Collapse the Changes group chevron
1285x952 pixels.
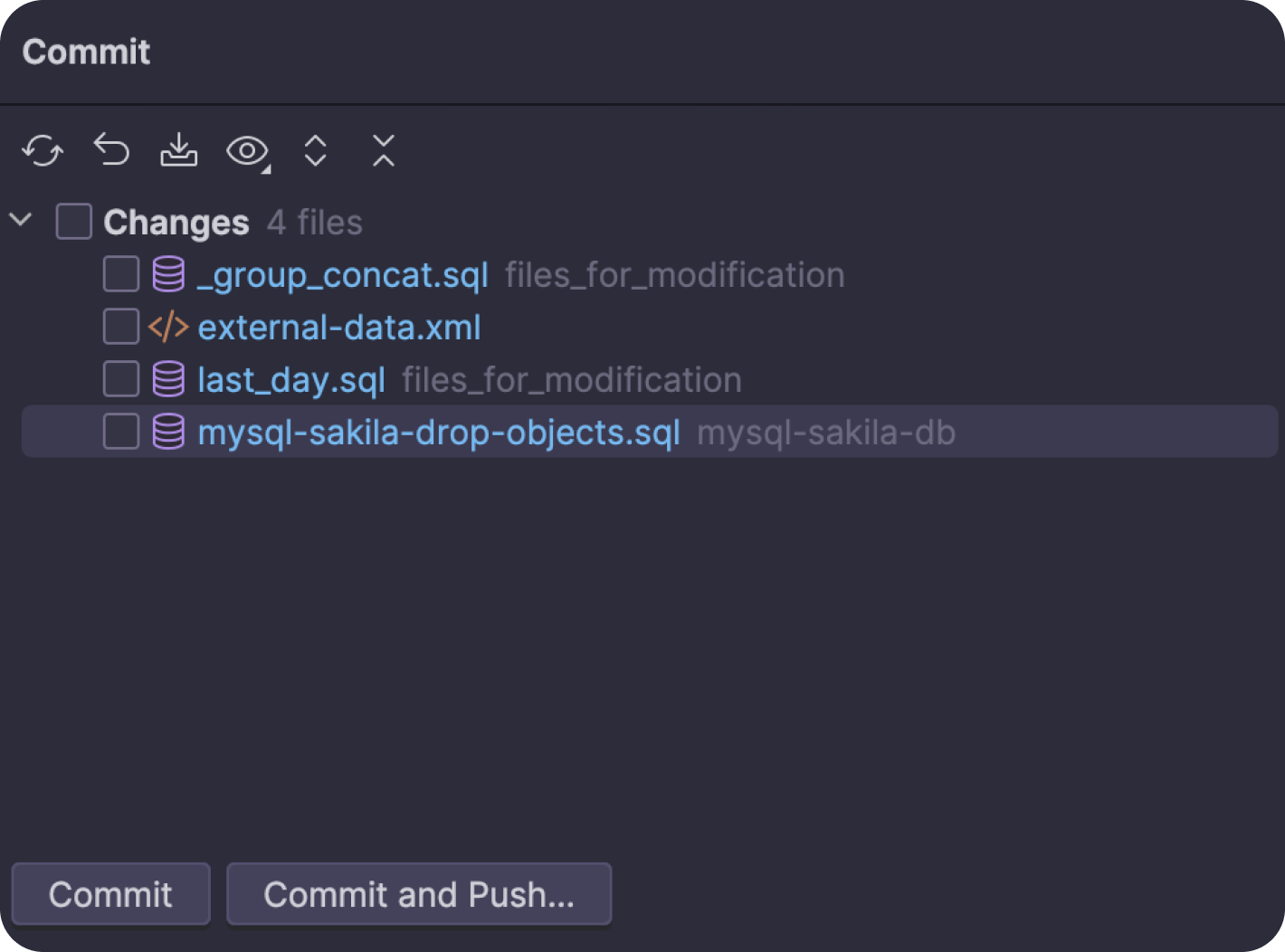coord(21,220)
